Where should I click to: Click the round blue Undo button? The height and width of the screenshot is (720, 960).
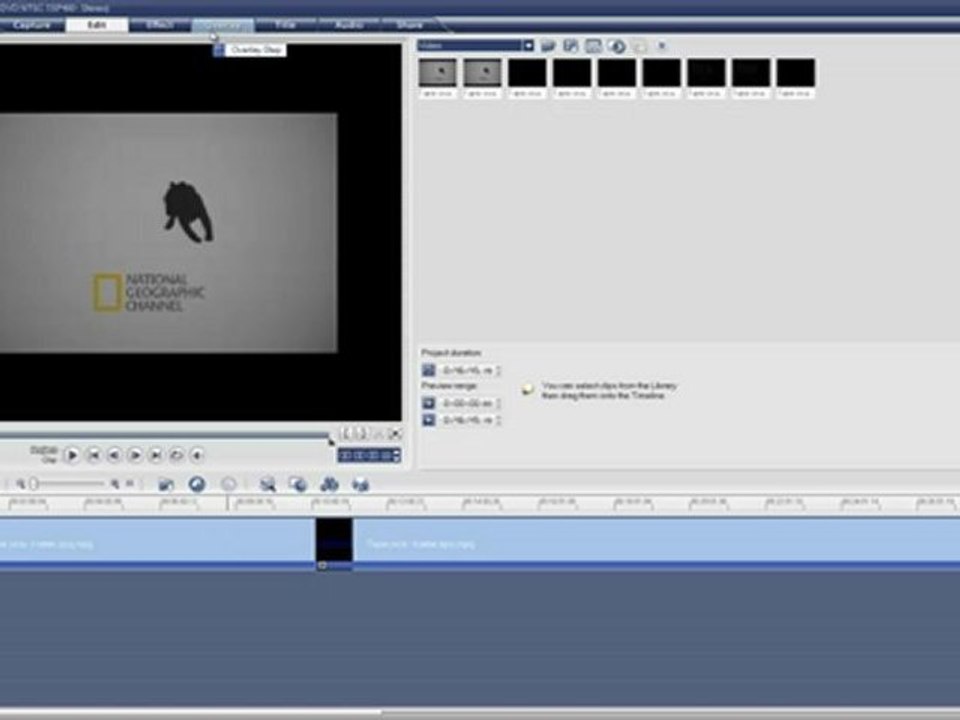[x=197, y=484]
